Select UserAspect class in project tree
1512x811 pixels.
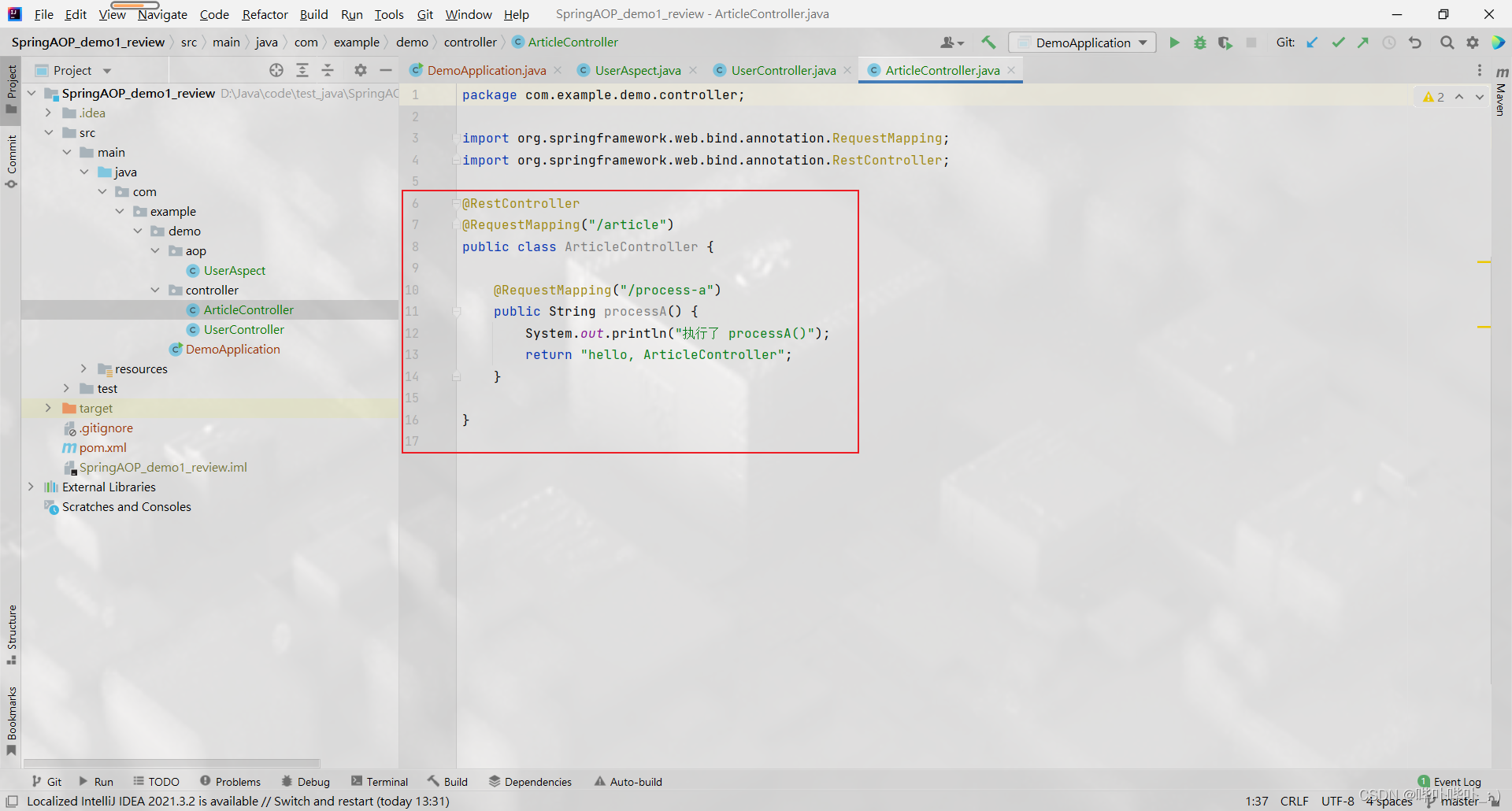pyautogui.click(x=235, y=270)
